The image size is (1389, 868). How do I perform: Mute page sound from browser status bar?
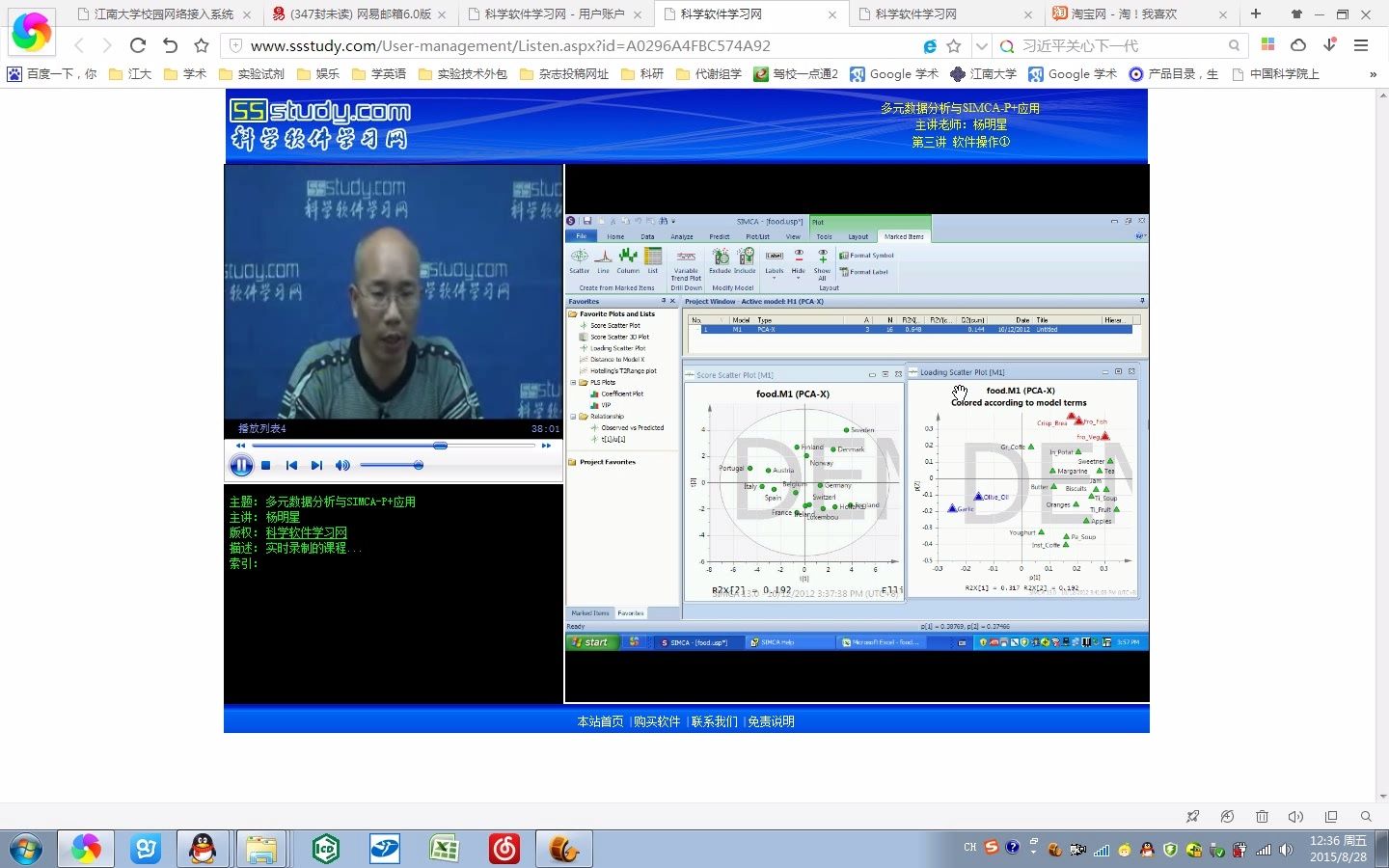coord(1295,816)
